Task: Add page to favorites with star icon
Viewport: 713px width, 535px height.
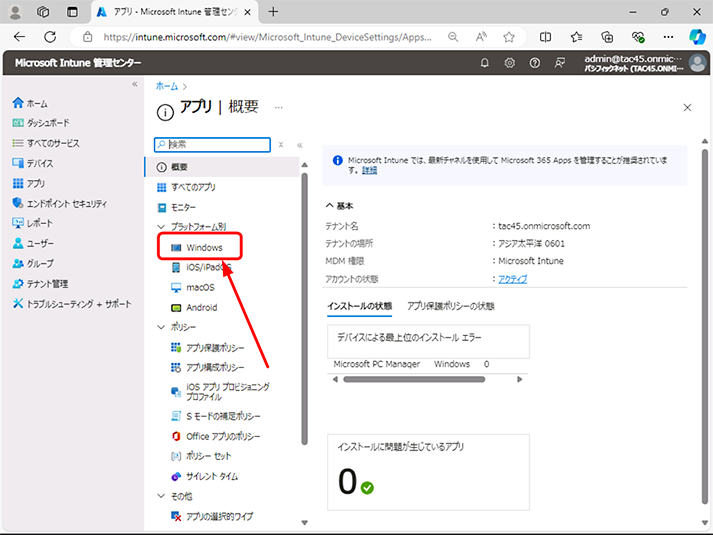Action: (509, 37)
